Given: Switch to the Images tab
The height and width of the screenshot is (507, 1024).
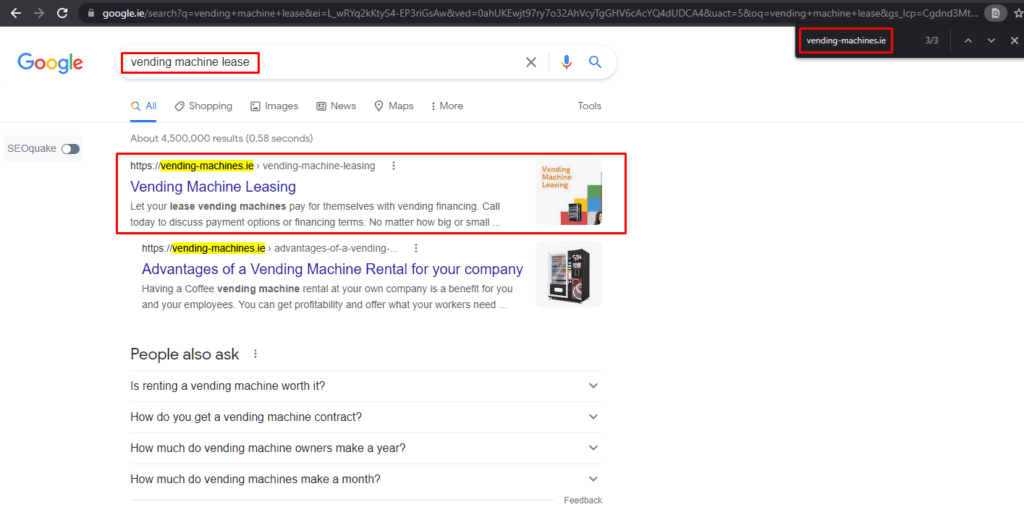Looking at the screenshot, I should click(x=274, y=106).
